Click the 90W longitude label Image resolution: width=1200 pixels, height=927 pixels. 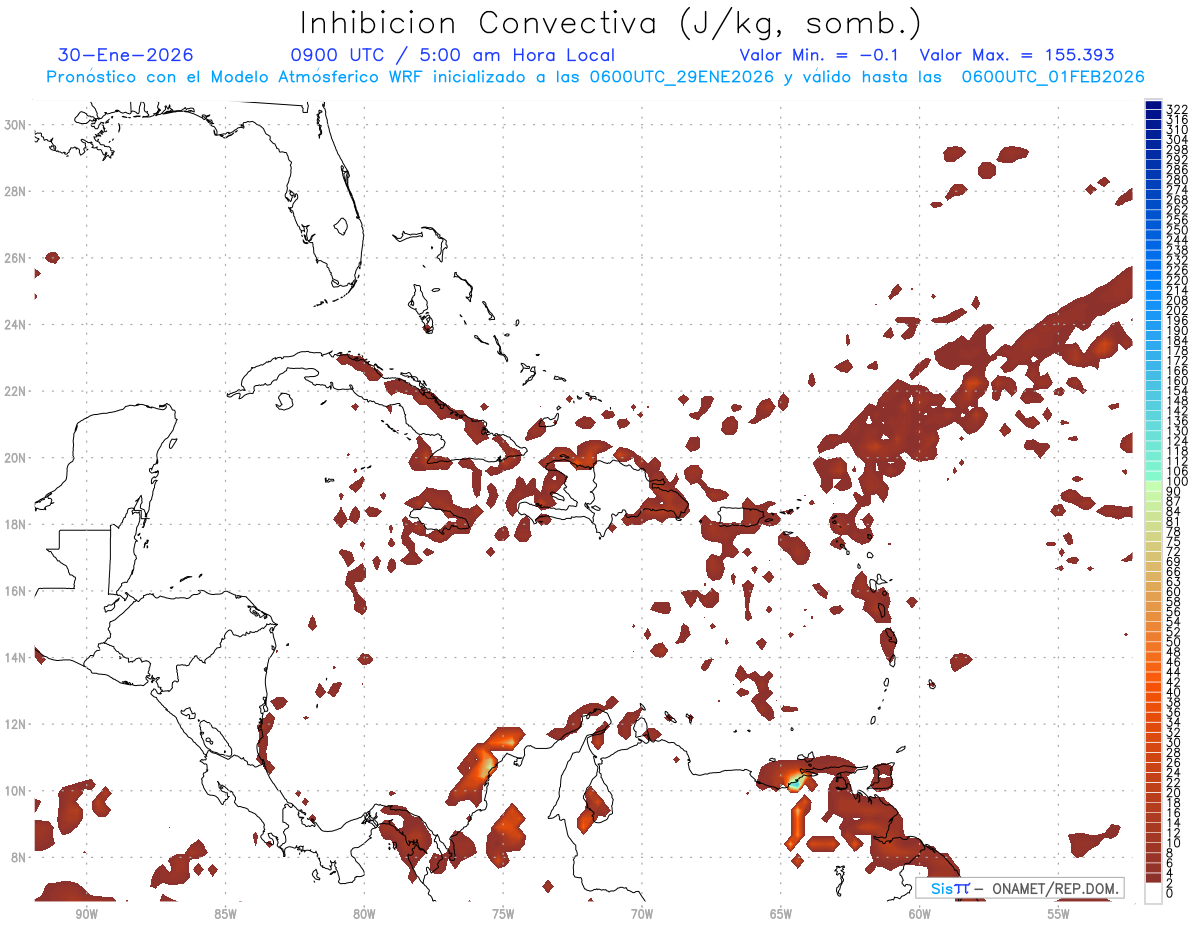pos(87,915)
